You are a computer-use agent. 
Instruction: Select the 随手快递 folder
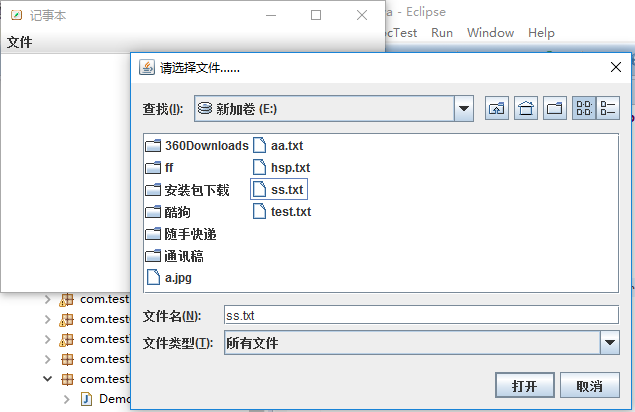(x=181, y=234)
